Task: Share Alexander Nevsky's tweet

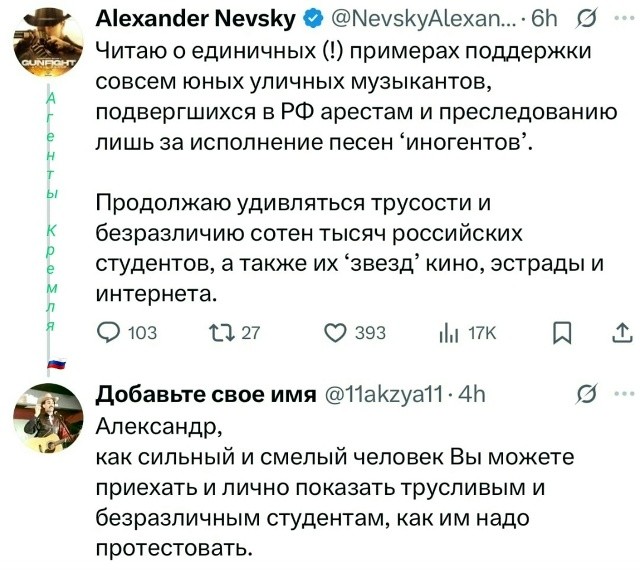Action: [621, 333]
